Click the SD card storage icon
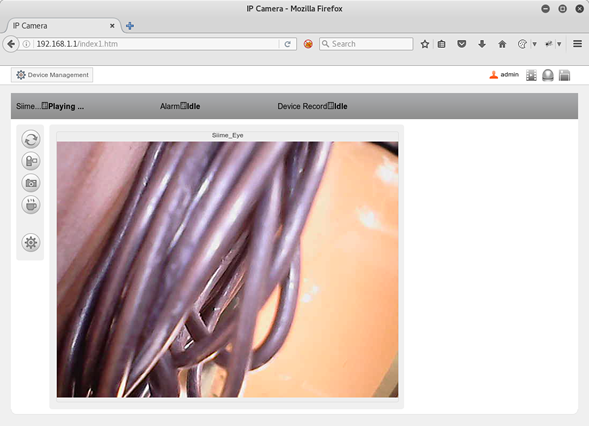 coord(564,75)
